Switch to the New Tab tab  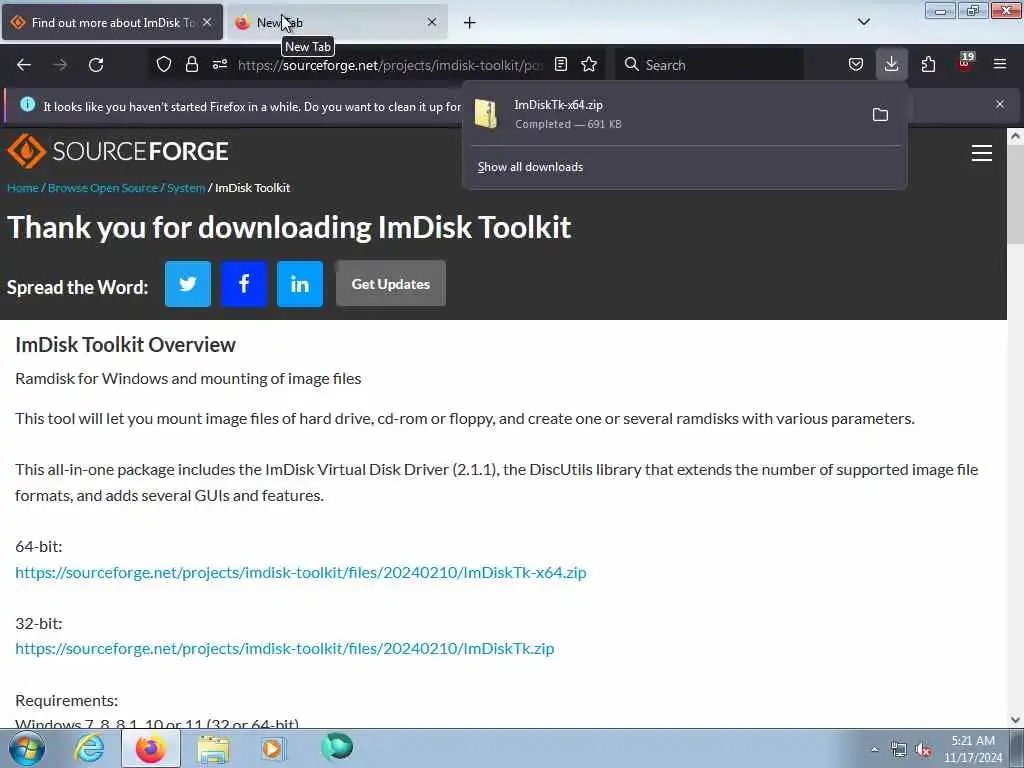(337, 22)
